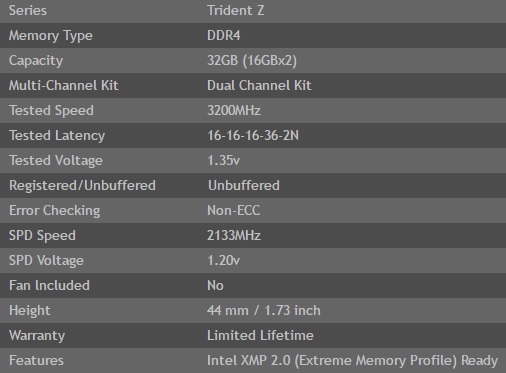This screenshot has height=373, width=506.
Task: Select the Multi-Channel Kit label
Action: point(63,86)
